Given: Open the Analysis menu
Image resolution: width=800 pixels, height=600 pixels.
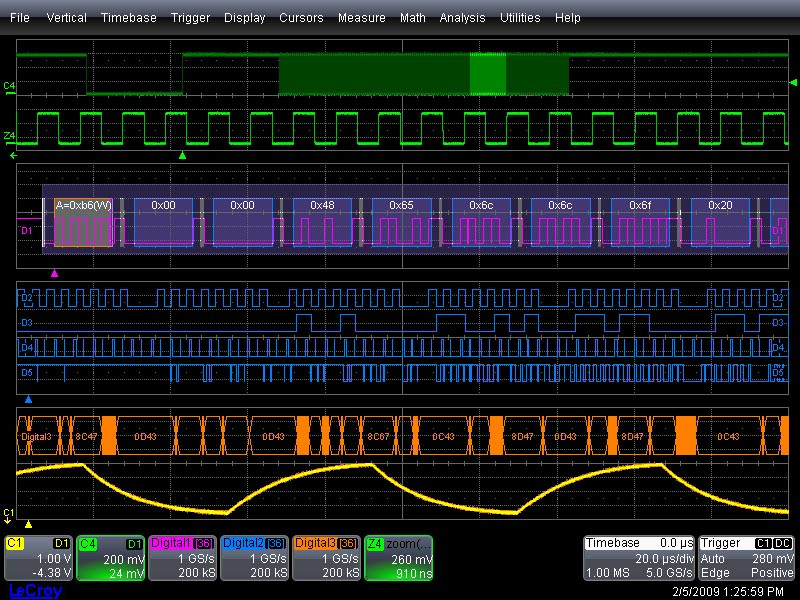Looking at the screenshot, I should click(462, 18).
